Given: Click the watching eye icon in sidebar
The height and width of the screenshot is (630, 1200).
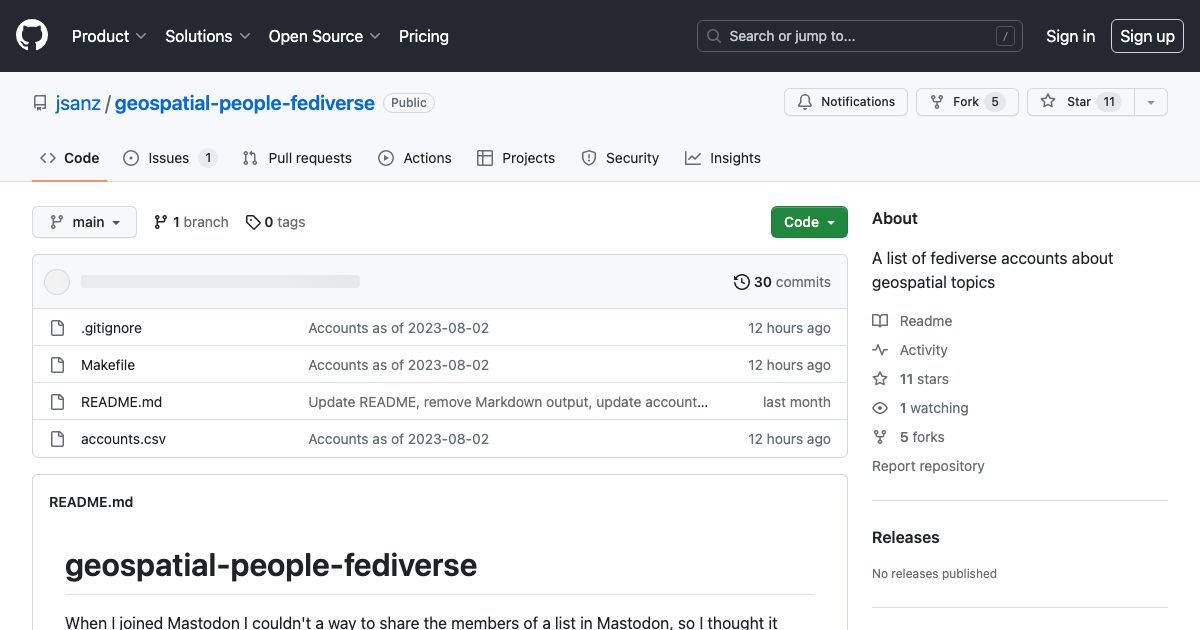Looking at the screenshot, I should (879, 408).
